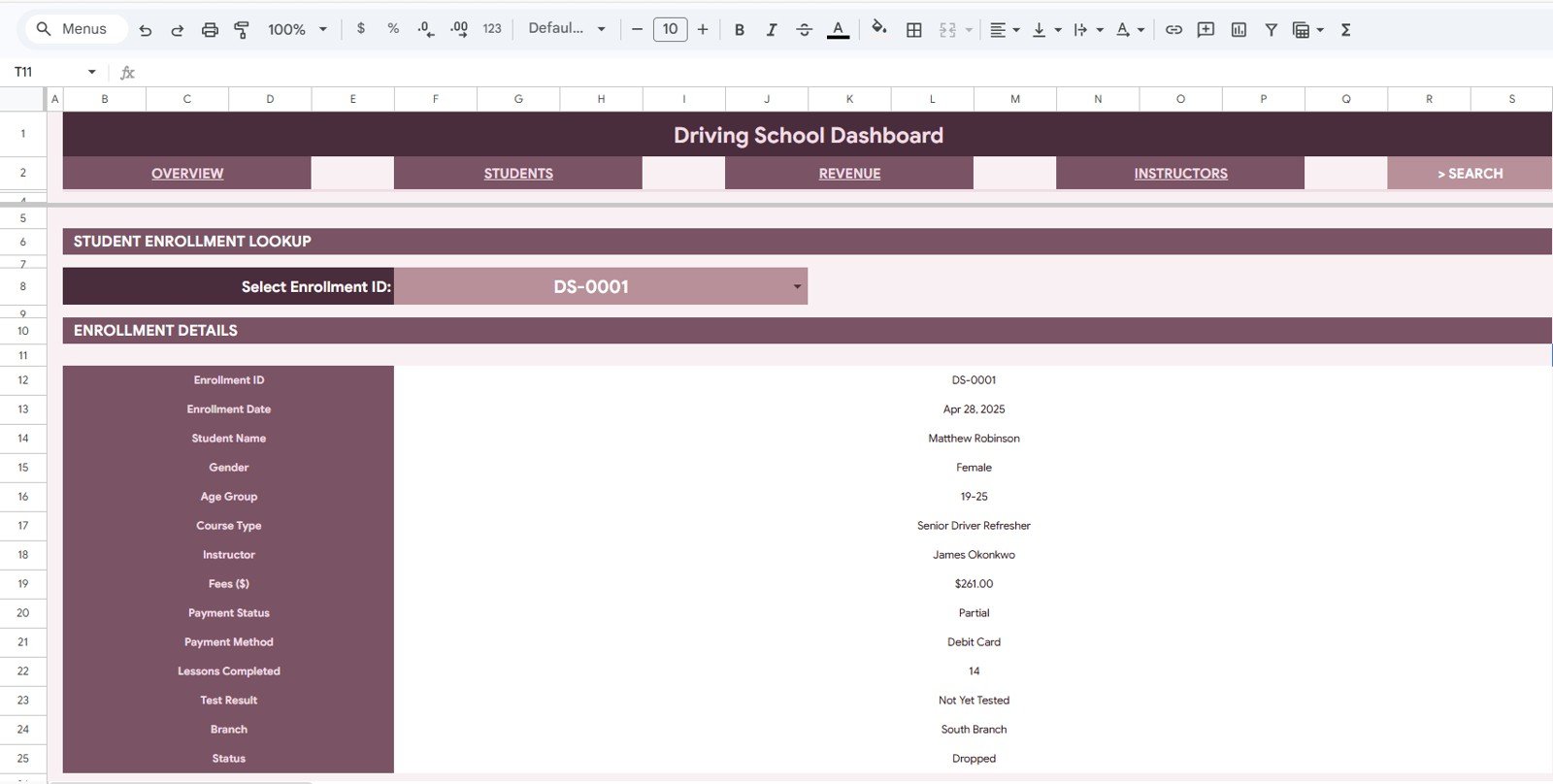Increase font size with plus icon
Image resolution: width=1553 pixels, height=784 pixels.
(703, 29)
